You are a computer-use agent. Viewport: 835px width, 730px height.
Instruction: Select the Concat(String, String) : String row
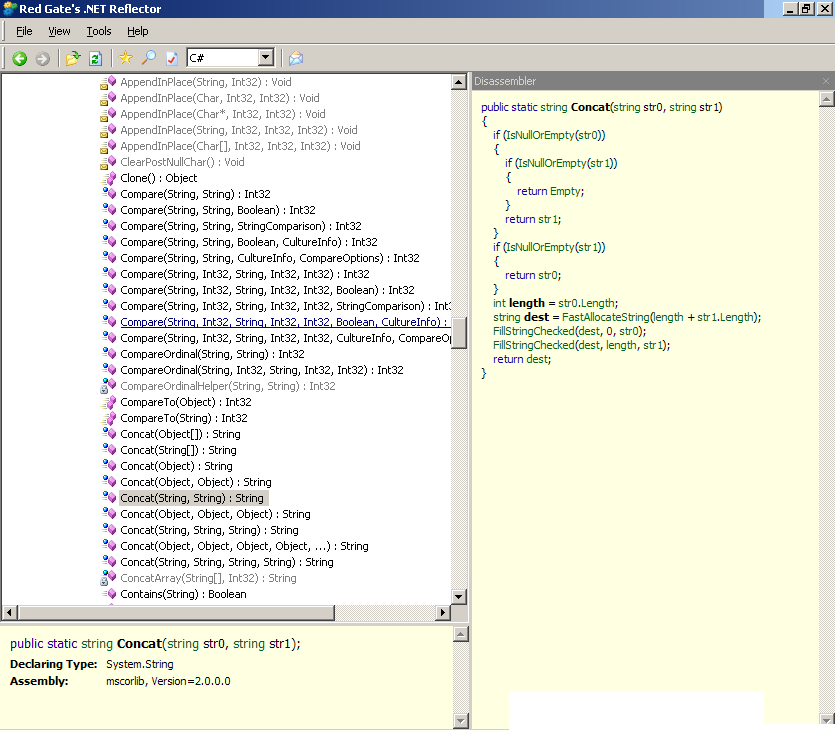(x=192, y=498)
